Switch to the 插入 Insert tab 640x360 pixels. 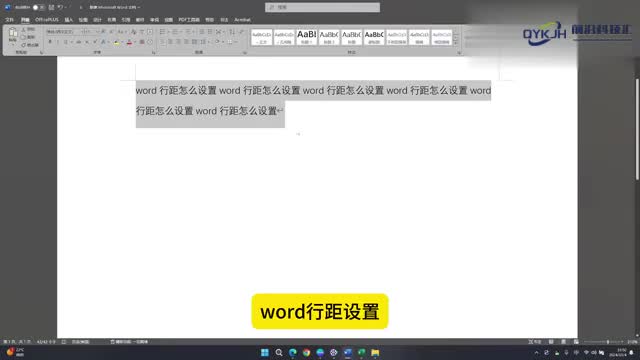(x=69, y=20)
